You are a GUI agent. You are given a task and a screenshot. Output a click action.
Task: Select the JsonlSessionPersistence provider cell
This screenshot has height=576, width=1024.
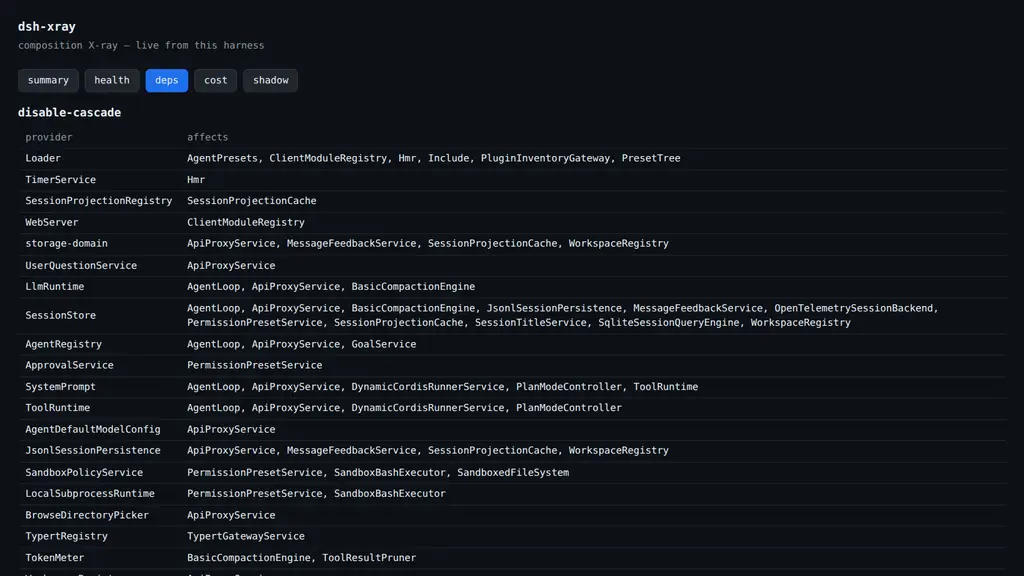coord(93,450)
